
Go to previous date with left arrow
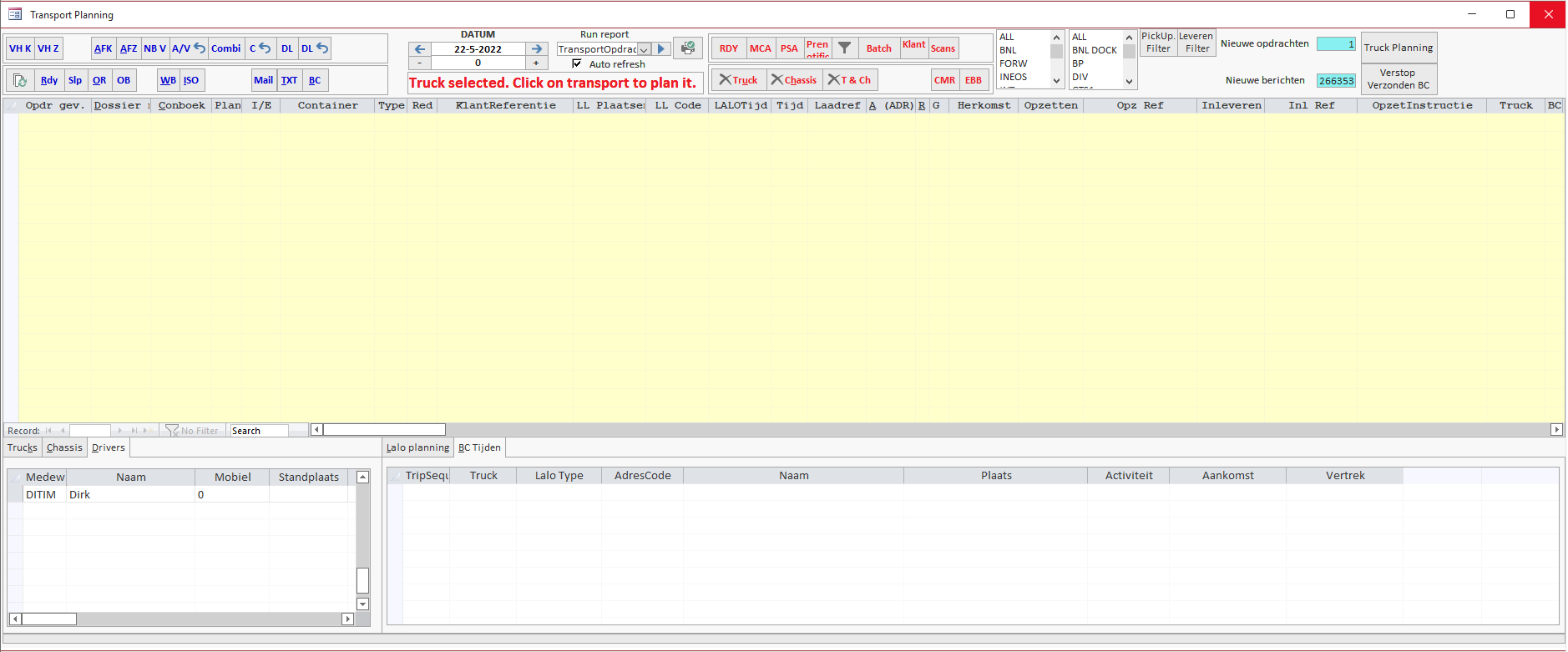(x=420, y=49)
